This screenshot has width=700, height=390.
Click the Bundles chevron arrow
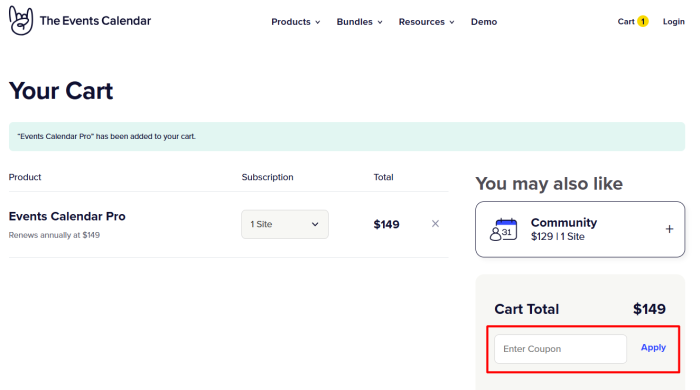click(380, 22)
